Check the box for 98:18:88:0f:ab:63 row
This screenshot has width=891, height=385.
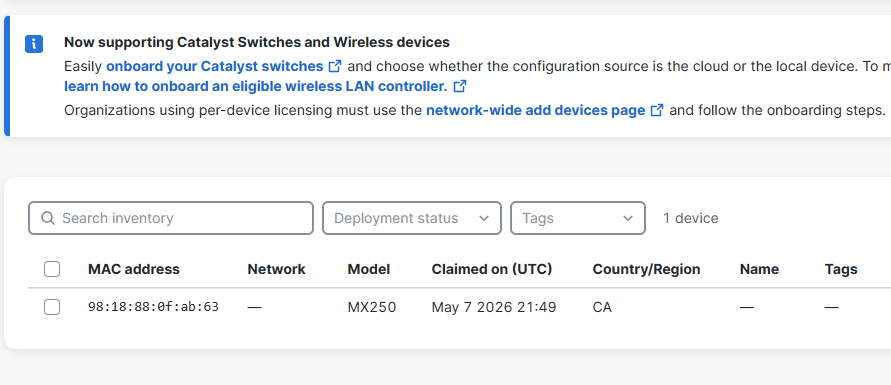point(52,307)
